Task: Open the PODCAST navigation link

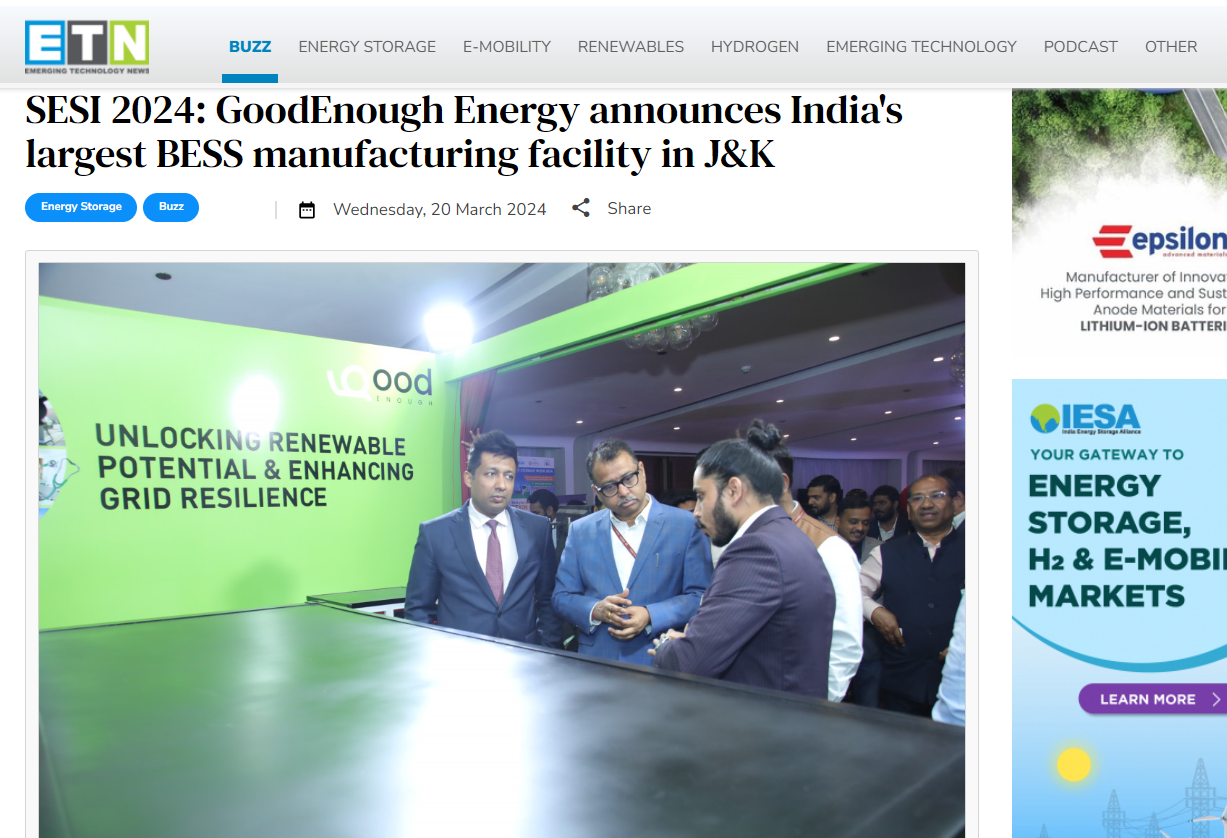Action: click(1081, 46)
